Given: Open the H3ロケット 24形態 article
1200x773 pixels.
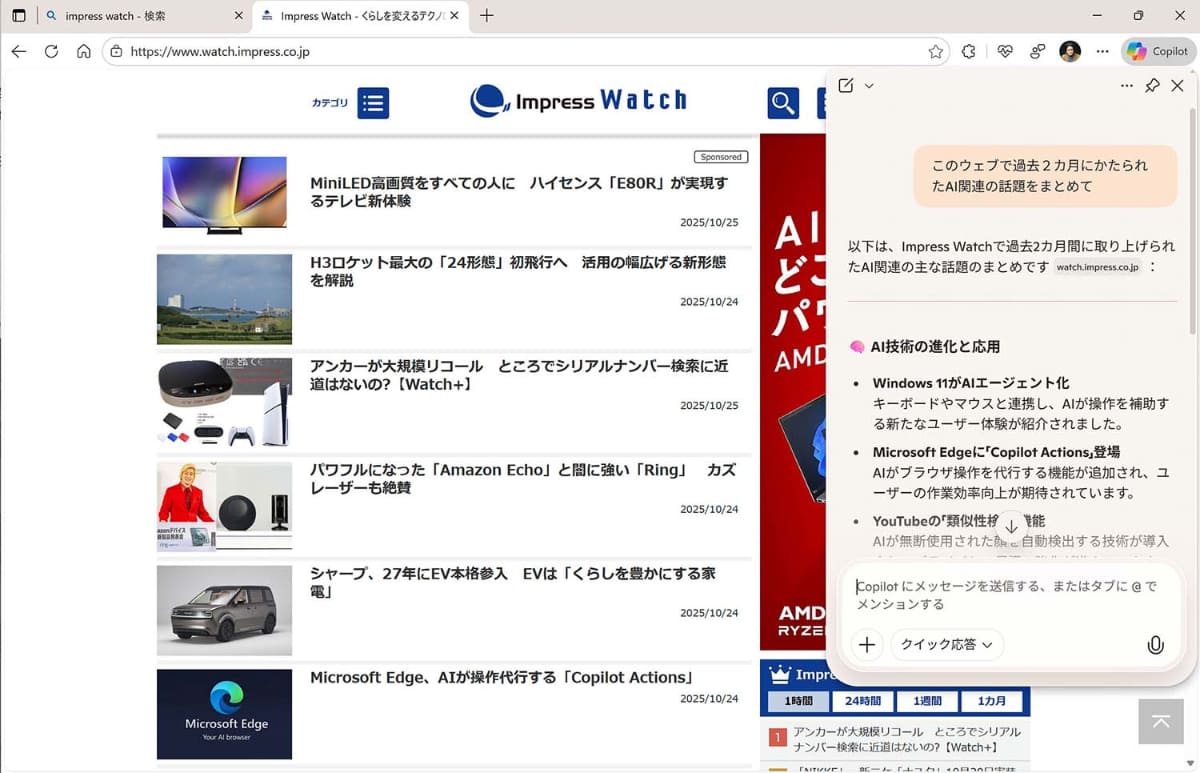Looking at the screenshot, I should (x=518, y=271).
